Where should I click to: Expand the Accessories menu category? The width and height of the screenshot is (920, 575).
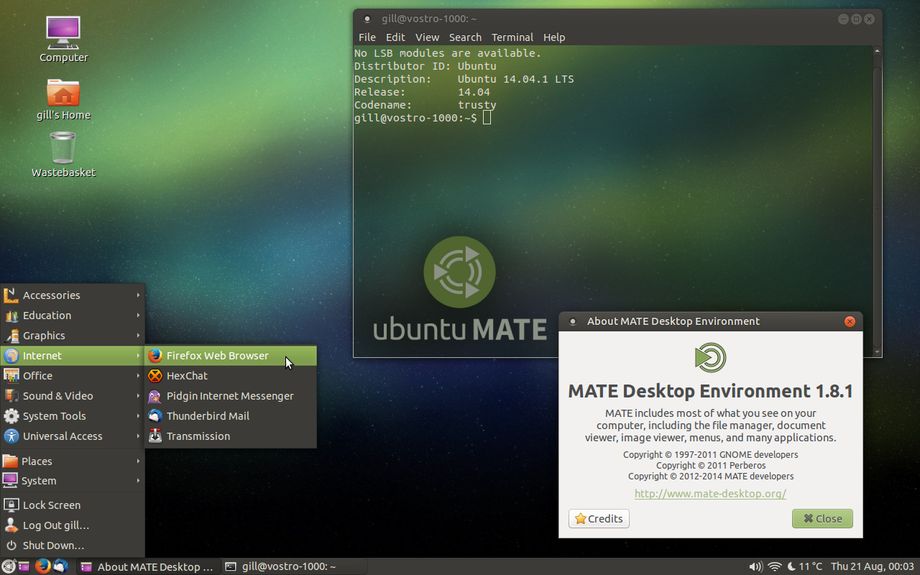coord(51,295)
